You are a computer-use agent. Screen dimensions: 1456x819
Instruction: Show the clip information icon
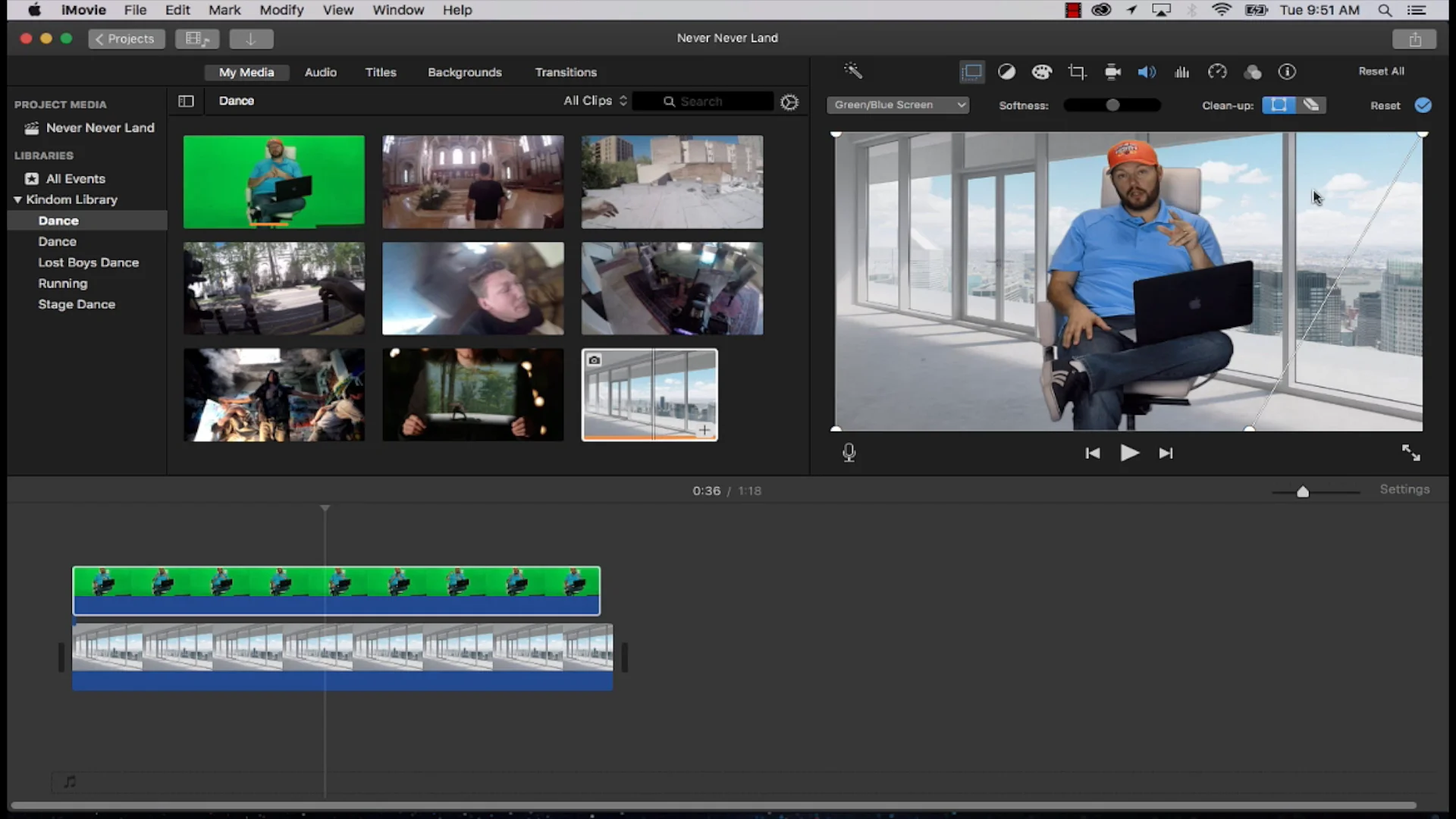[1287, 72]
